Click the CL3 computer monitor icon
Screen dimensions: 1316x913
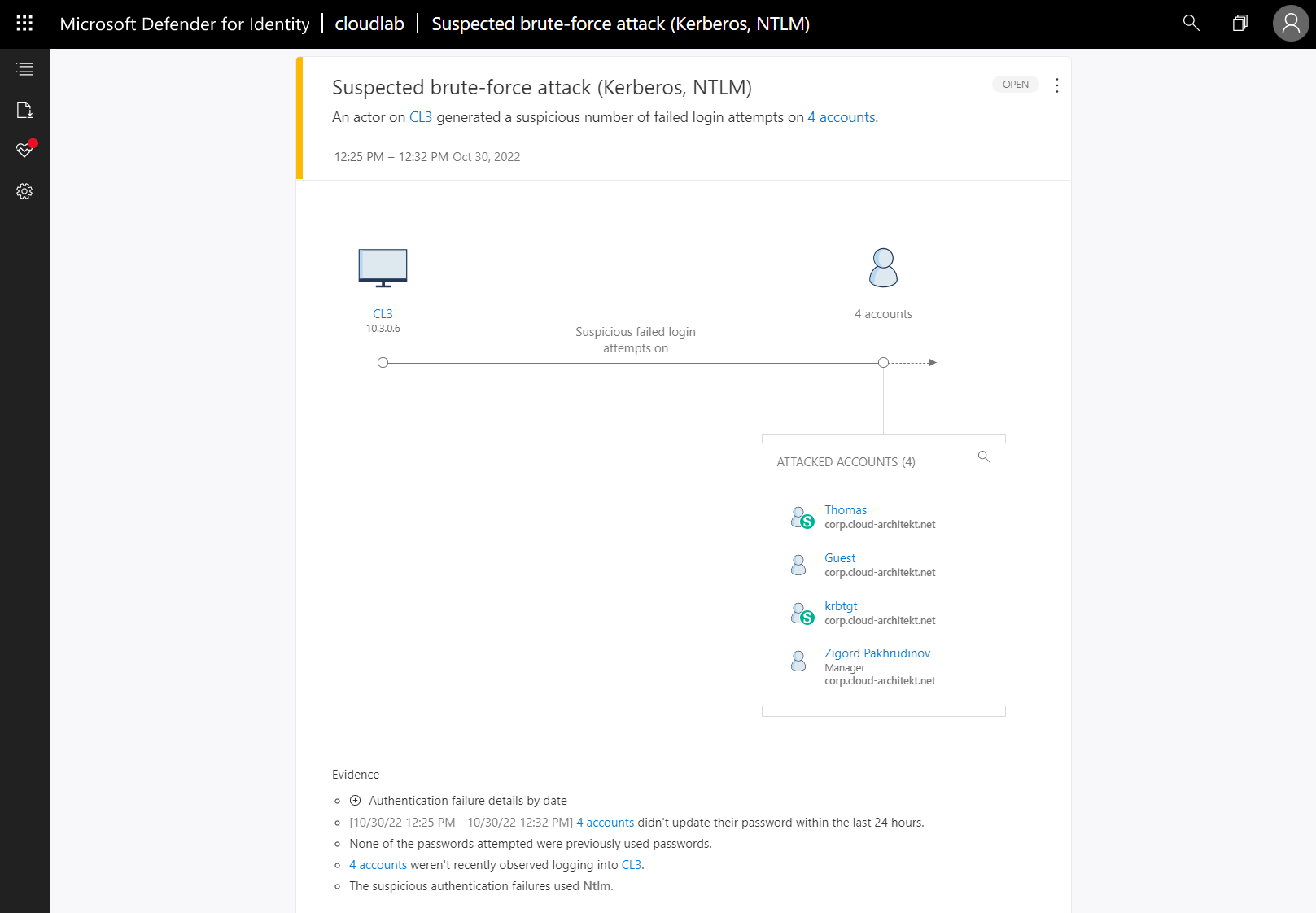(x=383, y=268)
